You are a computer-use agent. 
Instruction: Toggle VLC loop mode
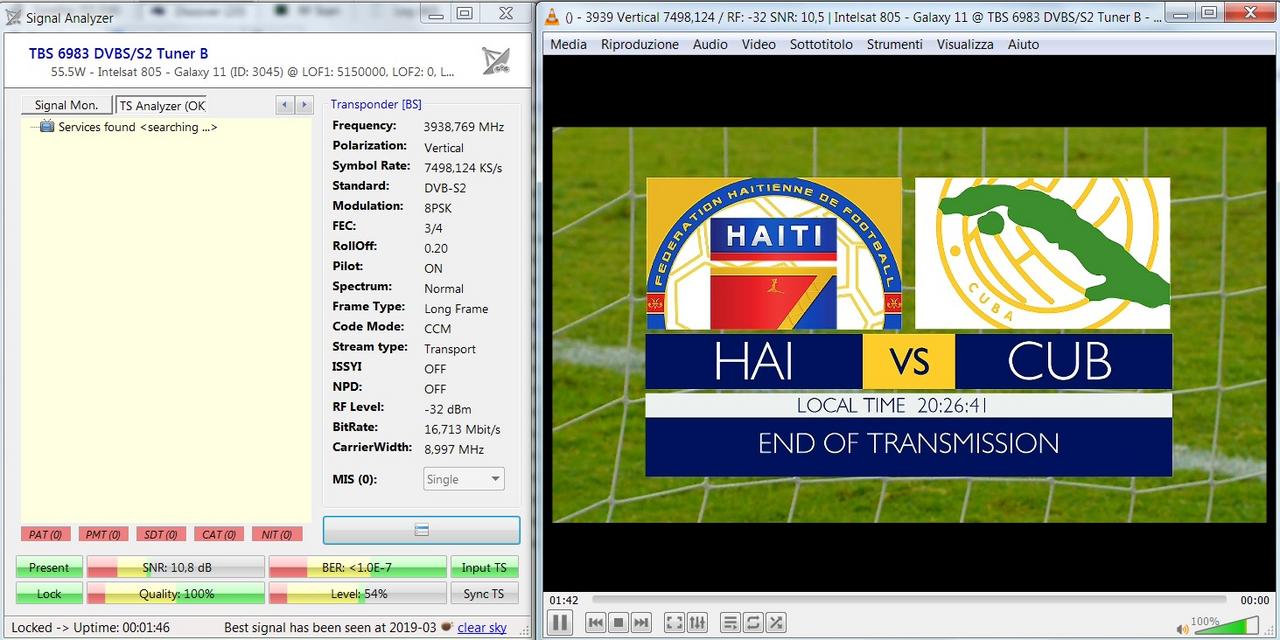point(753,622)
